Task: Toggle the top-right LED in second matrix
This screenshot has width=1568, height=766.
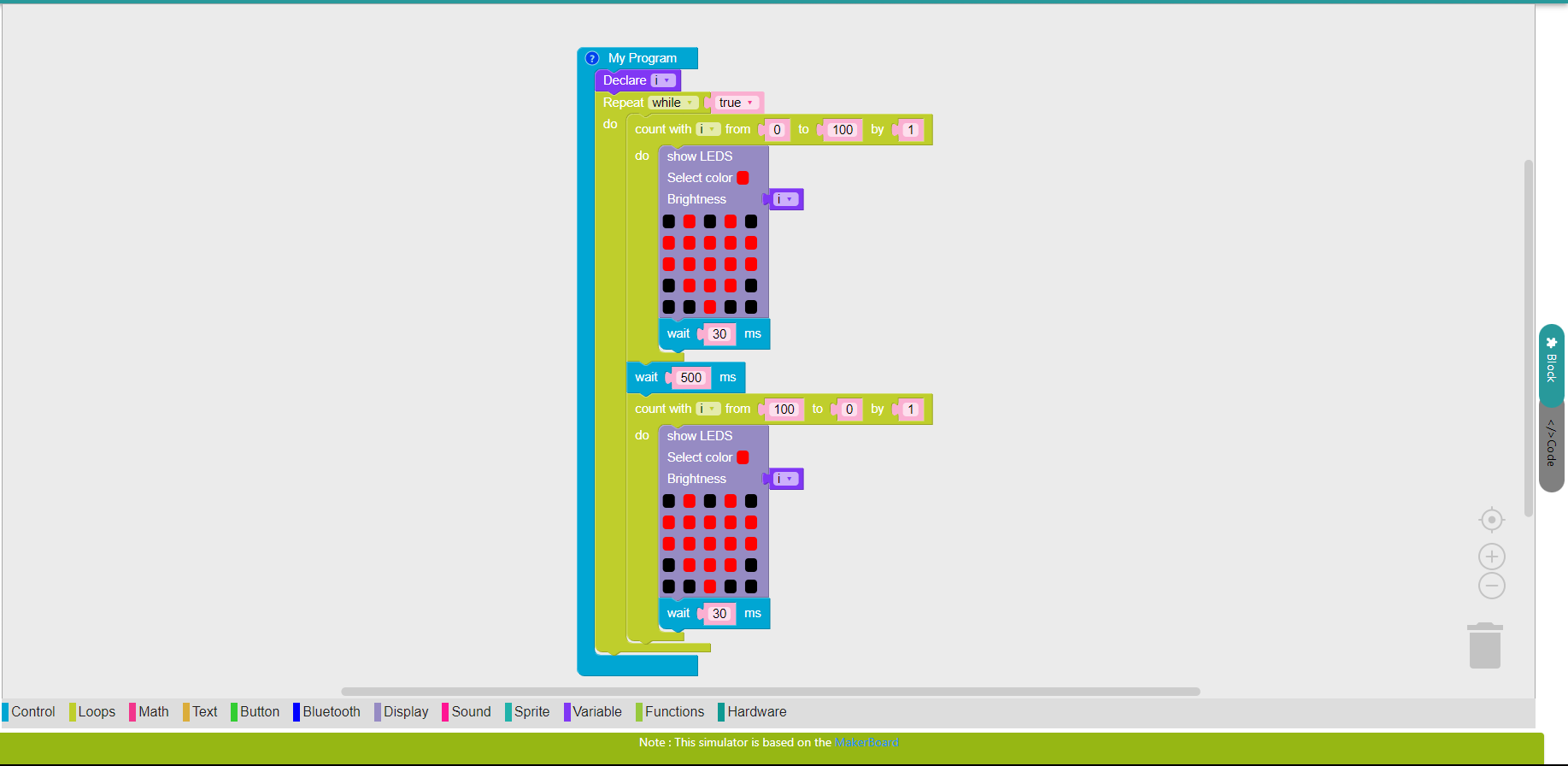Action: click(x=751, y=501)
